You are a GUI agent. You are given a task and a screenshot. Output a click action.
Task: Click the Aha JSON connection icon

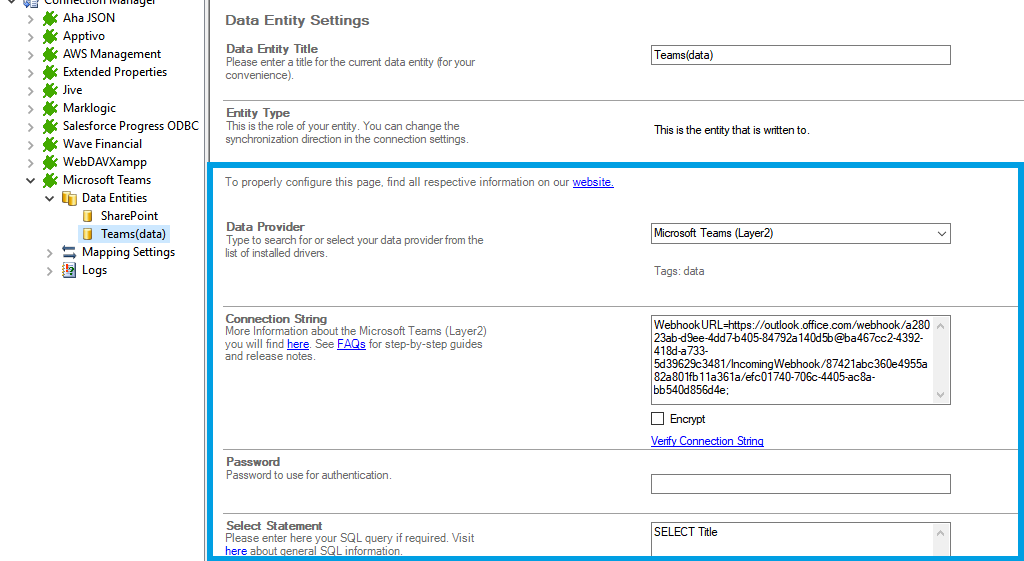(50, 18)
